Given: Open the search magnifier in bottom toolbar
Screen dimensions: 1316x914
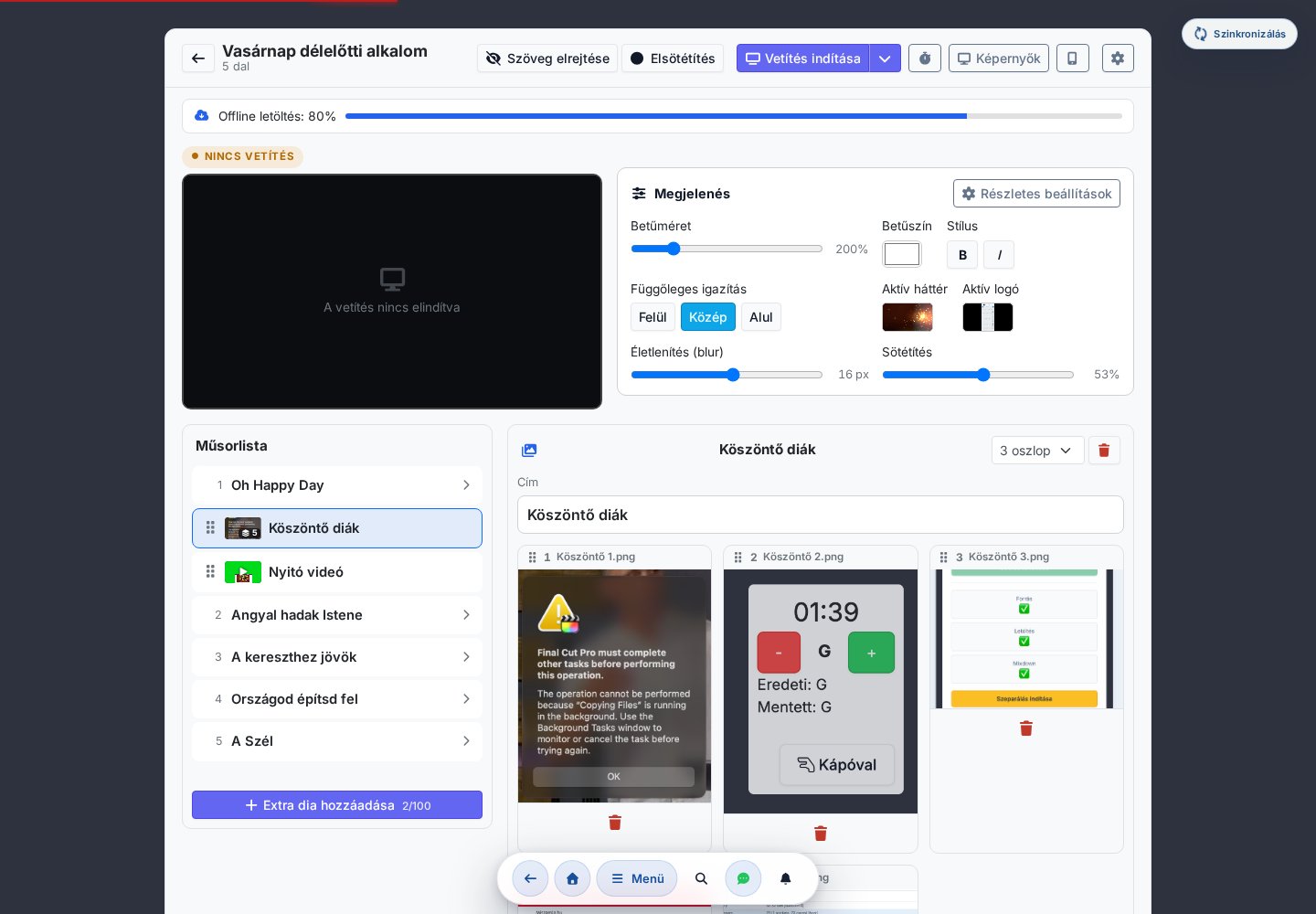Looking at the screenshot, I should pos(701,878).
